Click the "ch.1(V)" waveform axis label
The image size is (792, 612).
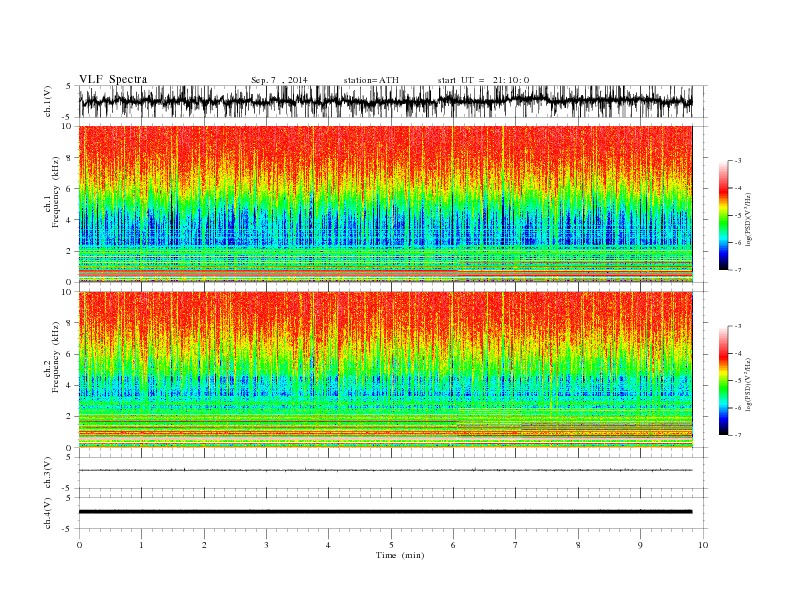[x=47, y=101]
